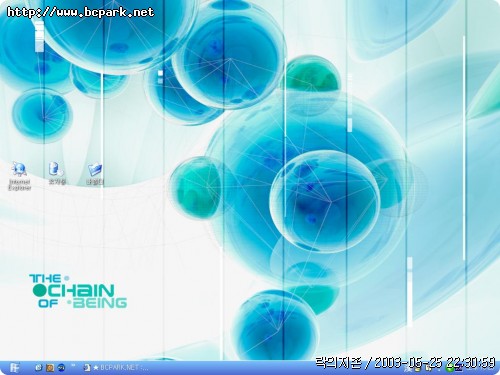This screenshot has width=500, height=375.
Task: Click the green round system tray icon
Action: (x=450, y=369)
